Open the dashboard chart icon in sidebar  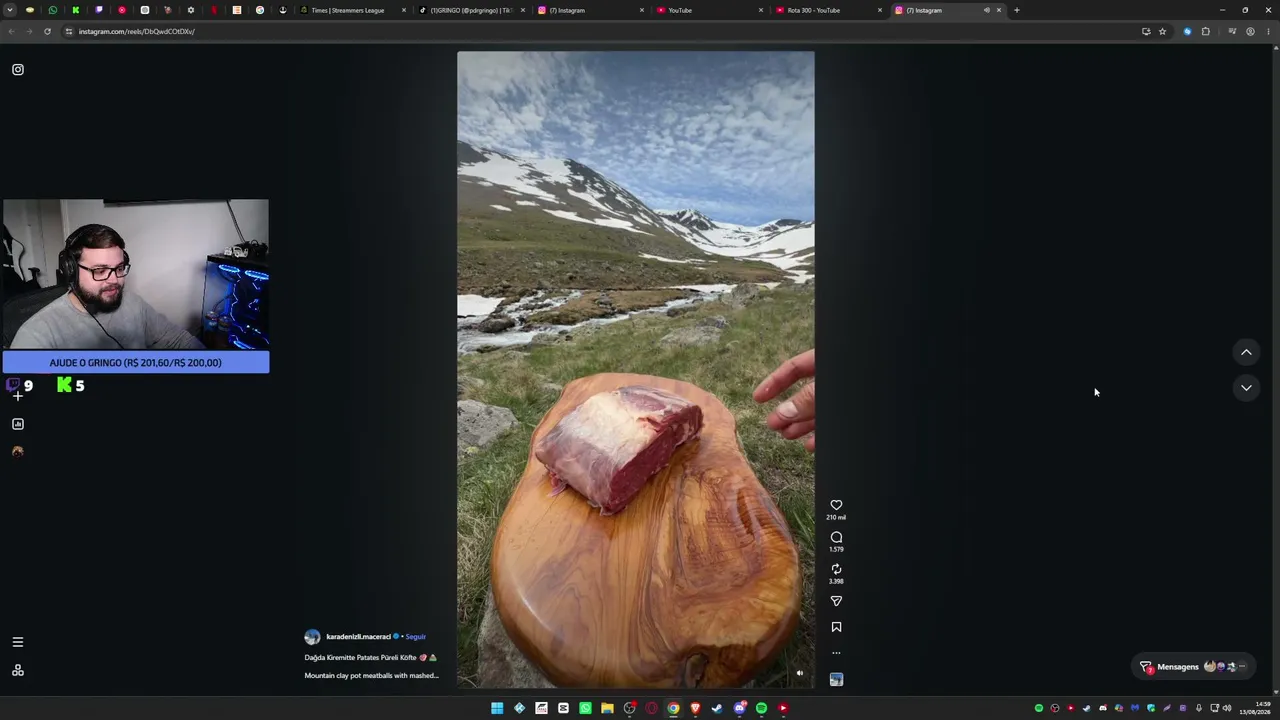(x=18, y=424)
